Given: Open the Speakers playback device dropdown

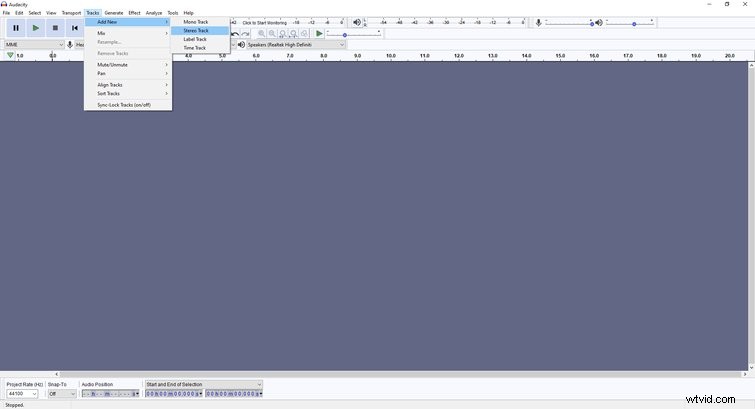Looking at the screenshot, I should click(x=296, y=44).
